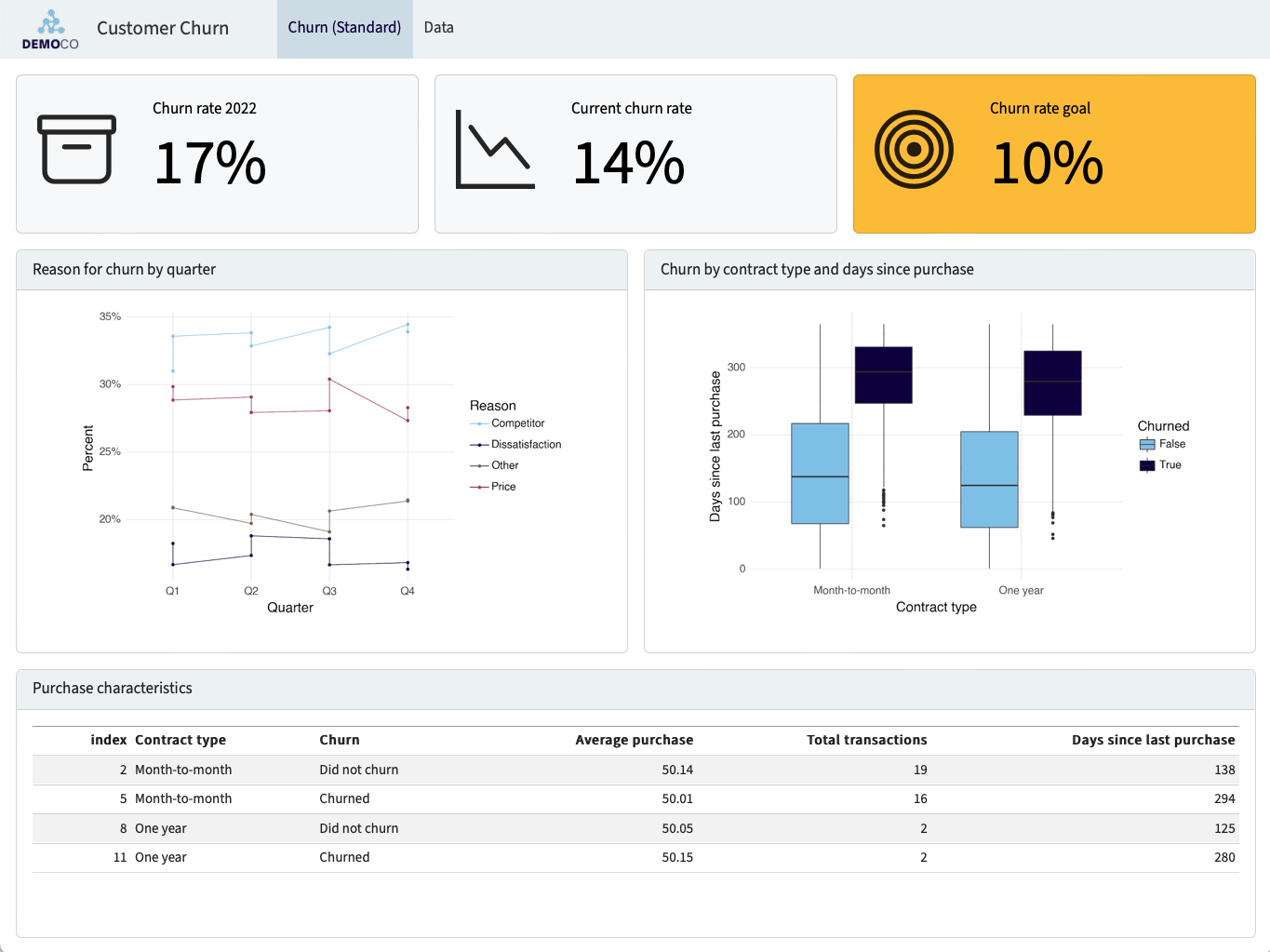This screenshot has height=952, width=1270.
Task: Click the Customer Churn title
Action: (163, 28)
